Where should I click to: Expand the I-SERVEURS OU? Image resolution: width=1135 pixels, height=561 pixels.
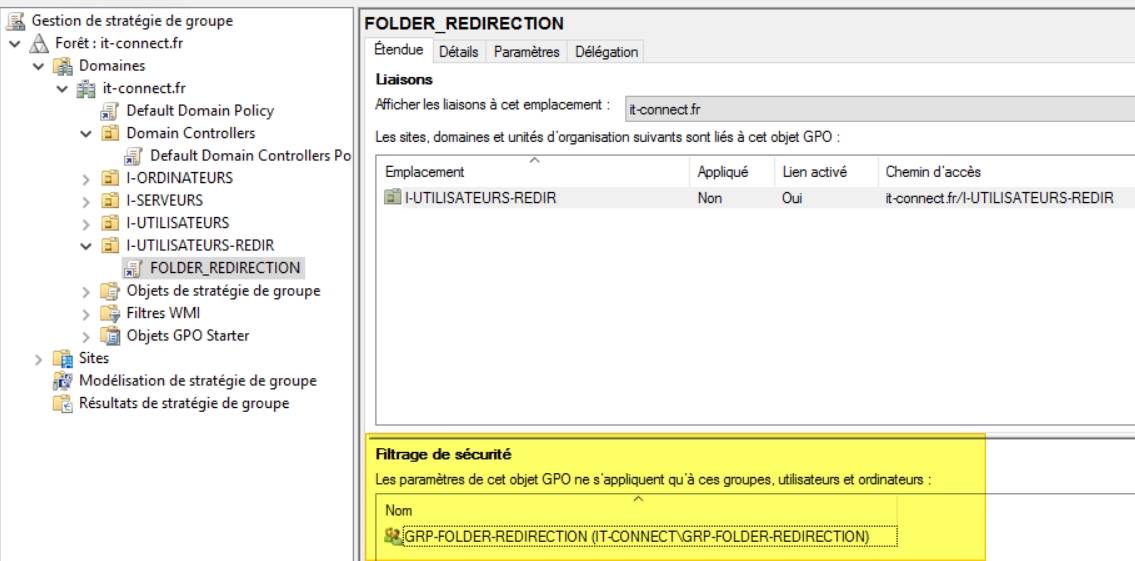86,201
